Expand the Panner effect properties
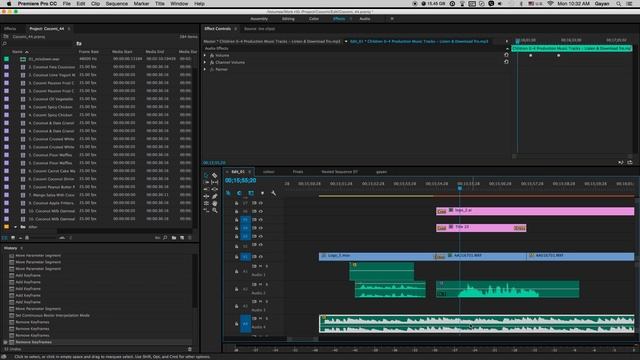The height and width of the screenshot is (360, 640). pyautogui.click(x=205, y=69)
